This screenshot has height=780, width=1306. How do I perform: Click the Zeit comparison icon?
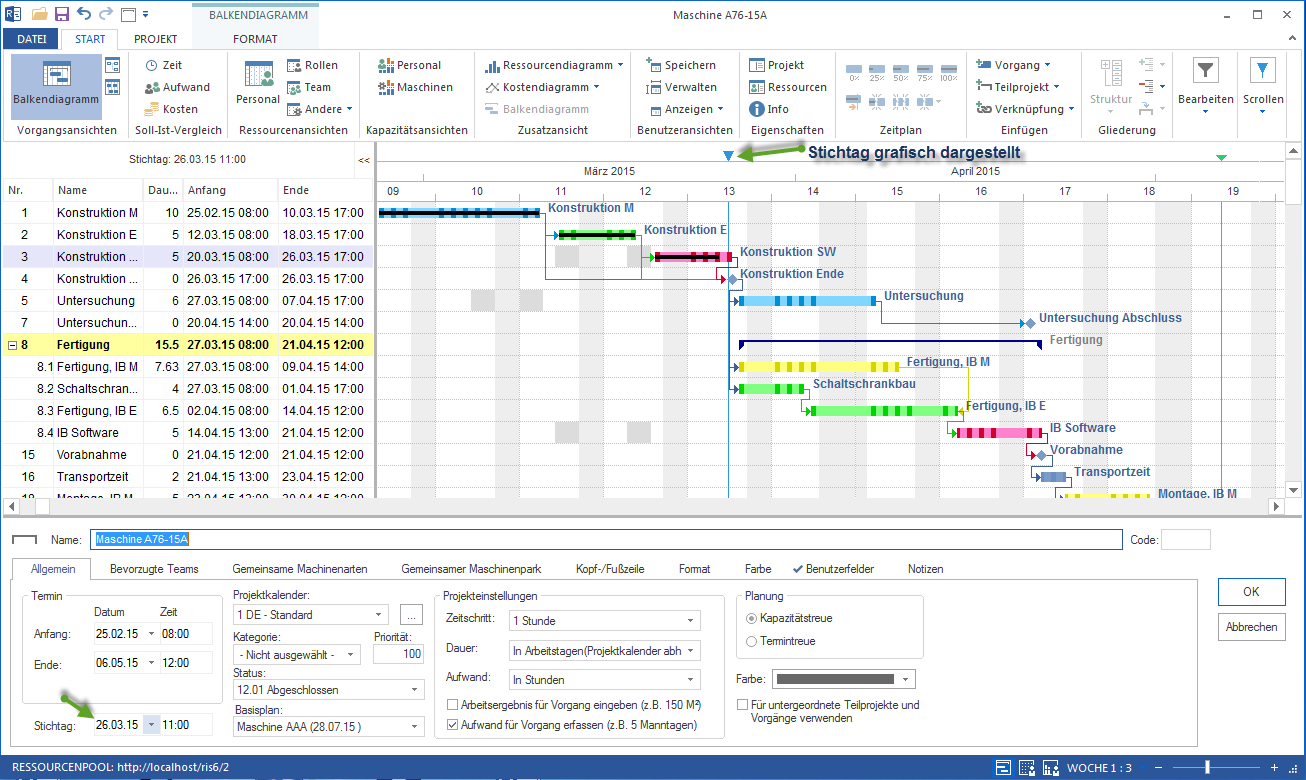(x=152, y=65)
